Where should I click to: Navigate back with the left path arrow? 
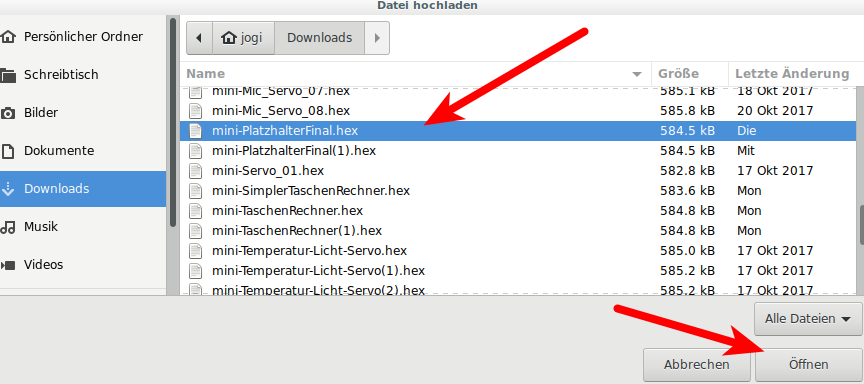click(x=199, y=38)
